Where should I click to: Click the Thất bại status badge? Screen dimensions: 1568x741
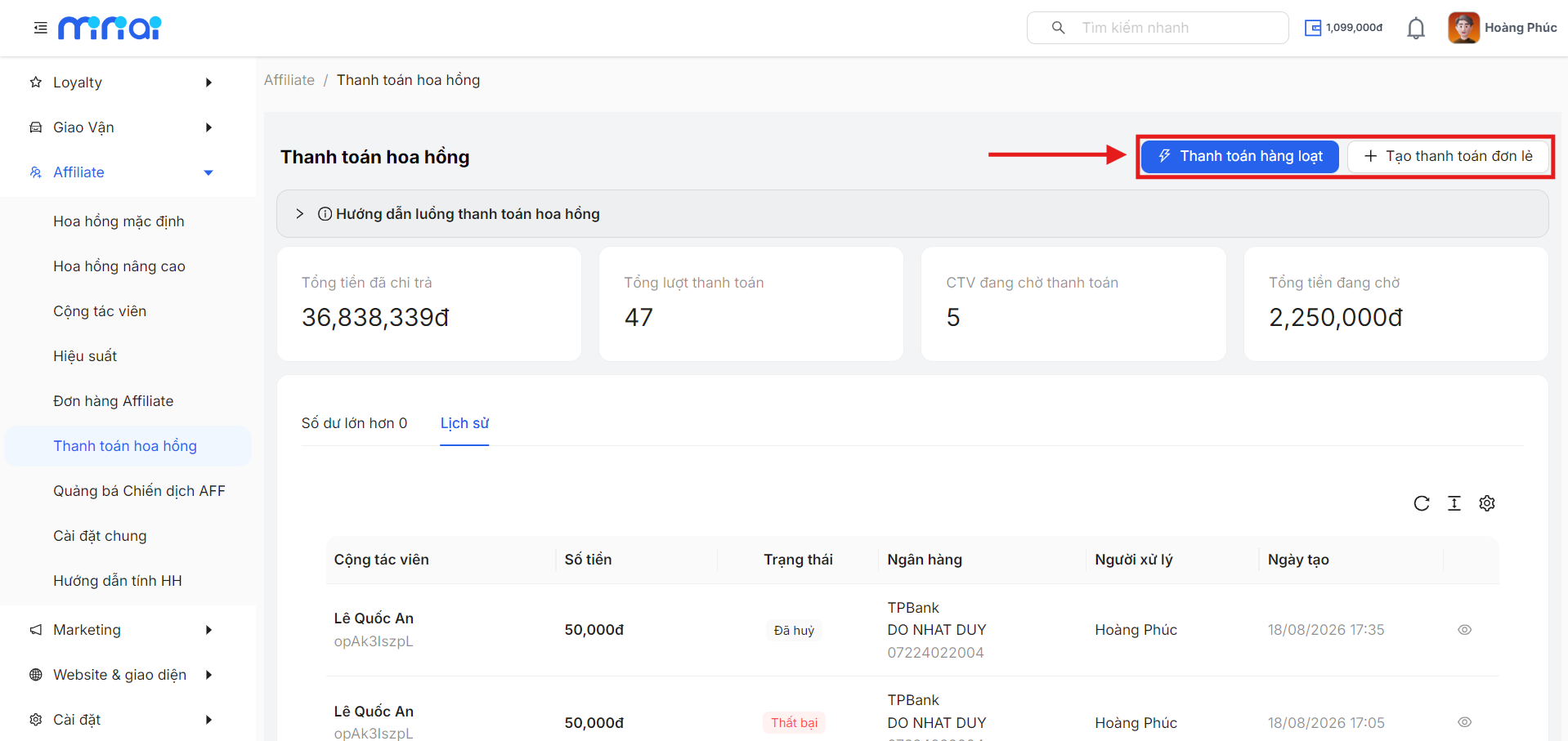coord(794,723)
